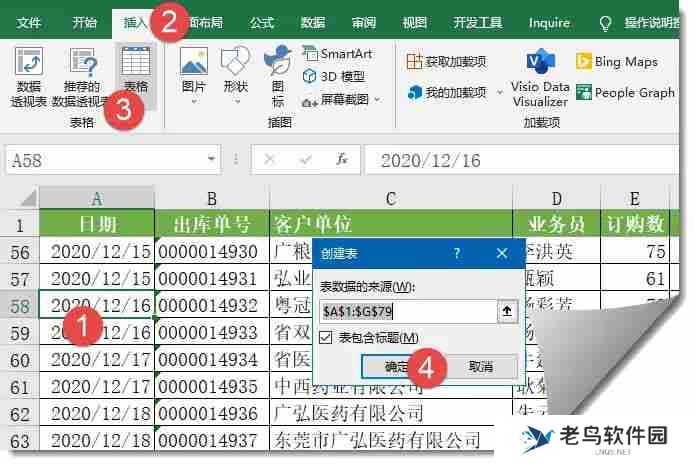
Task: Click cell 0000014930
Action: pyautogui.click(x=212, y=252)
